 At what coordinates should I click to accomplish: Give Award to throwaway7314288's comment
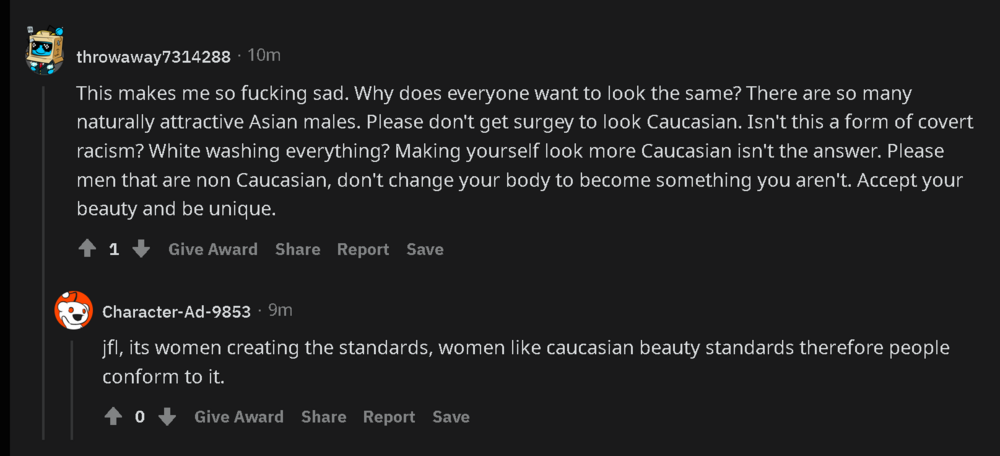[213, 249]
